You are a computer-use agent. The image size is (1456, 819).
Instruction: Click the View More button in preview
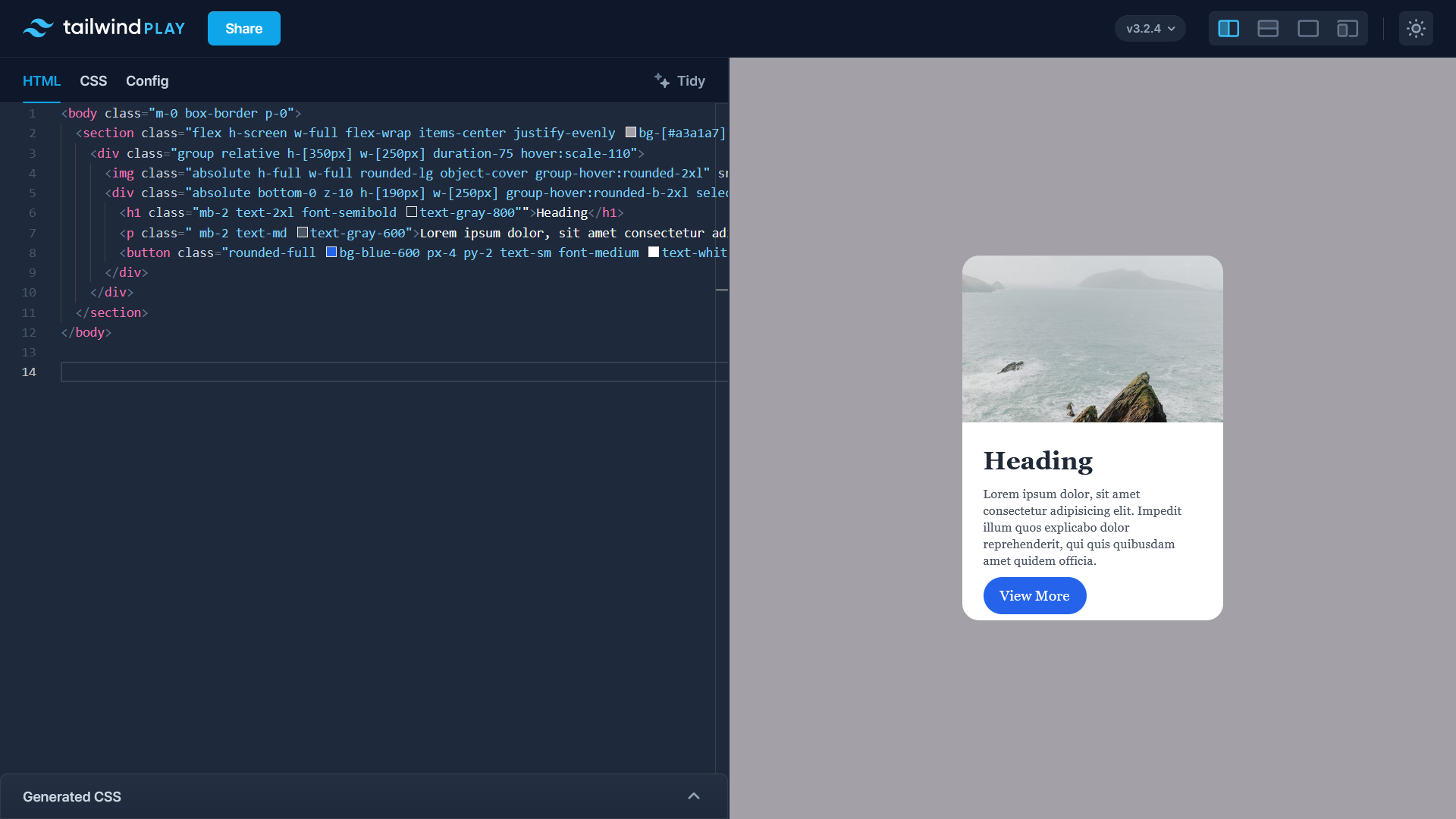pyautogui.click(x=1034, y=596)
